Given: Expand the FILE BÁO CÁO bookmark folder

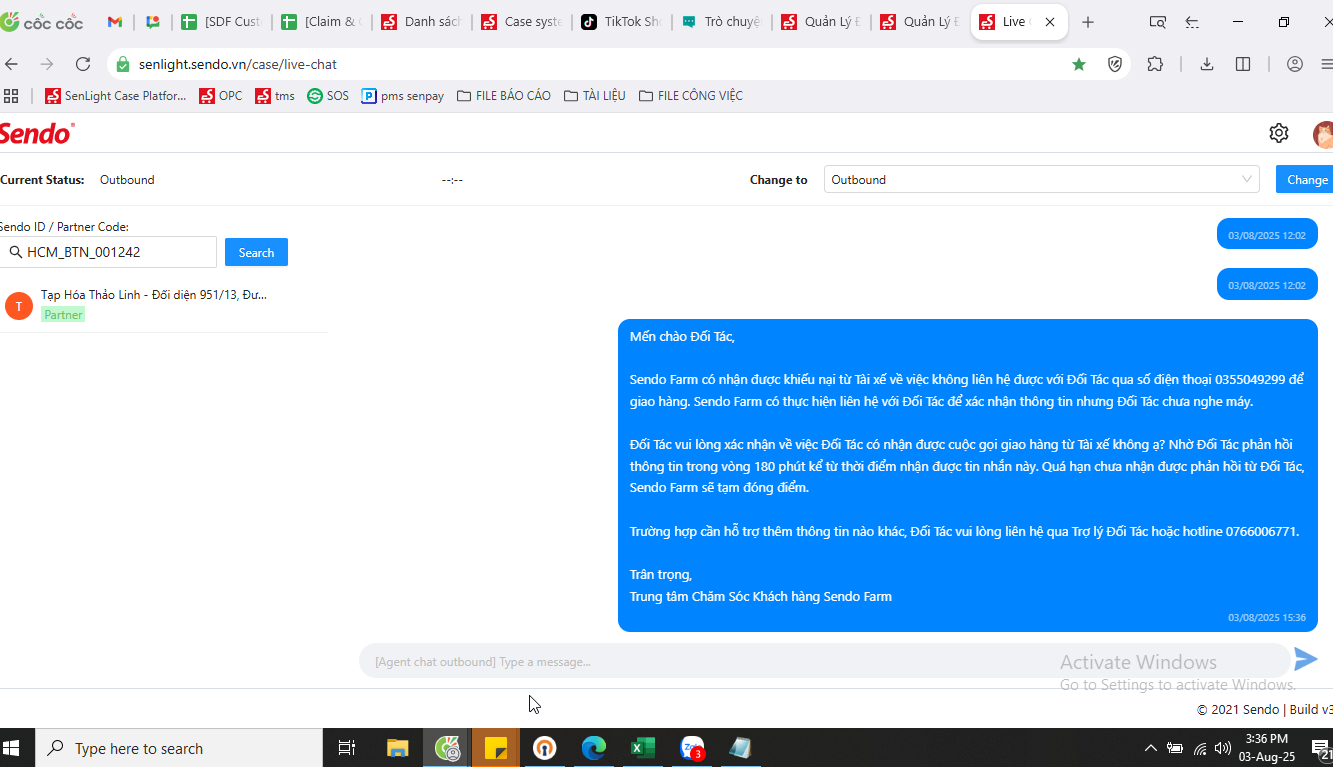Looking at the screenshot, I should click(x=504, y=96).
